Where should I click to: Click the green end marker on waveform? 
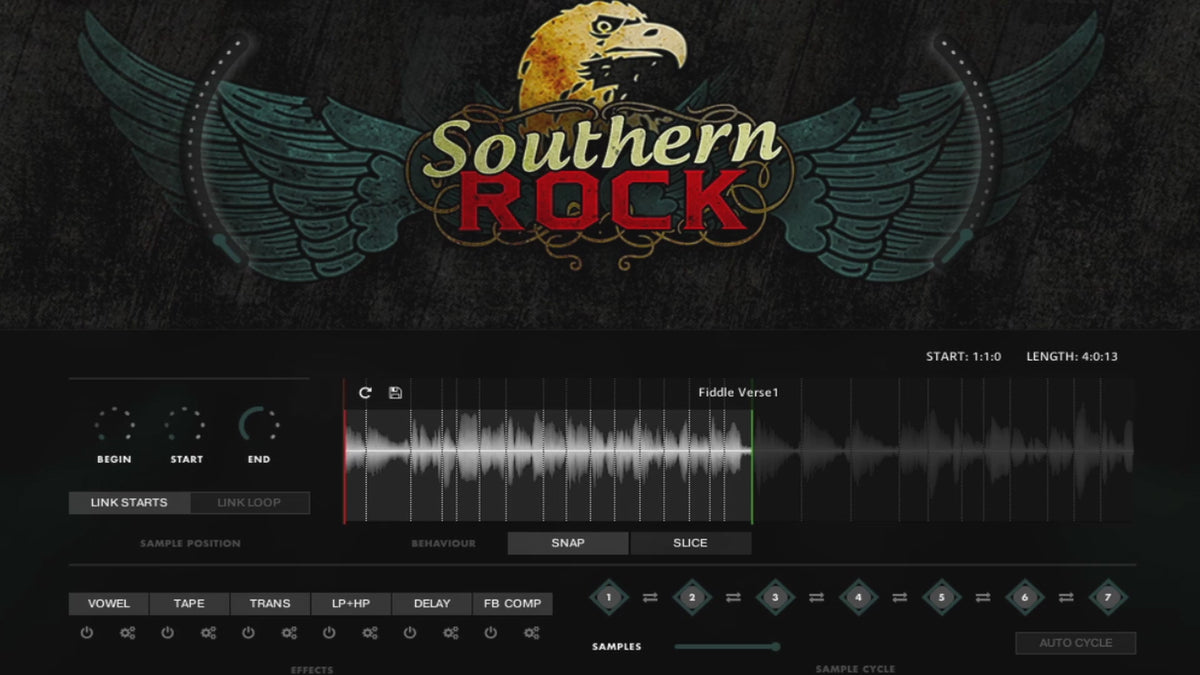[752, 465]
